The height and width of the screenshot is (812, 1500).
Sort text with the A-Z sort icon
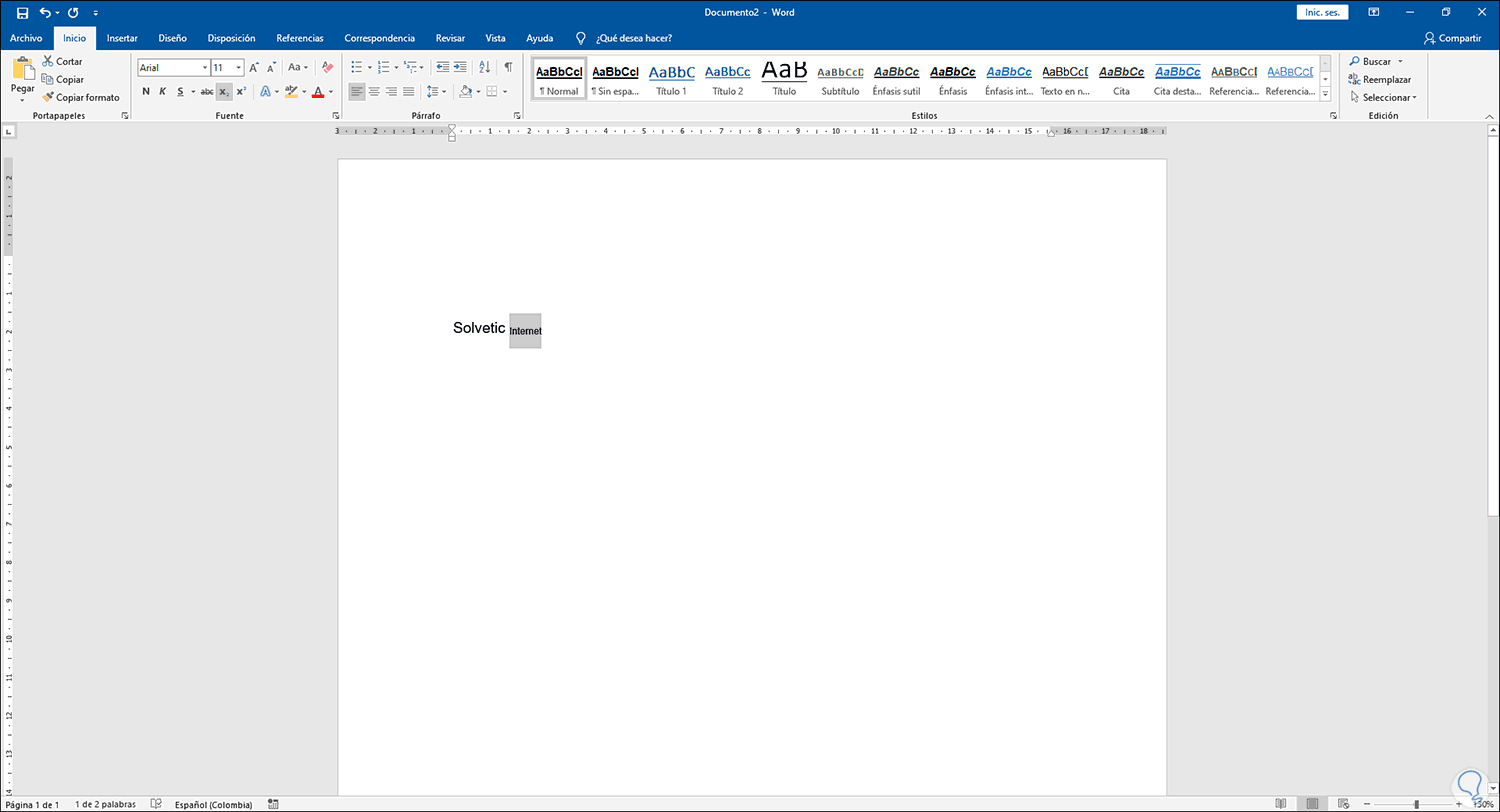point(485,67)
